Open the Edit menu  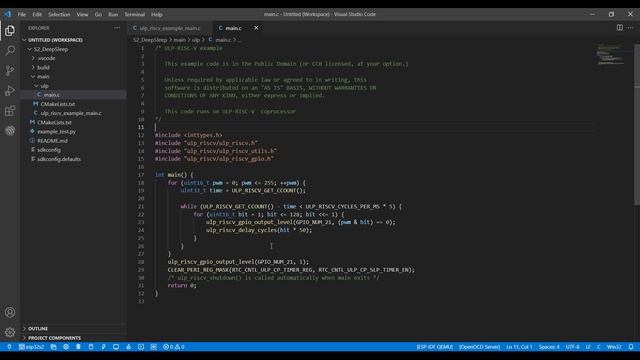pos(37,14)
